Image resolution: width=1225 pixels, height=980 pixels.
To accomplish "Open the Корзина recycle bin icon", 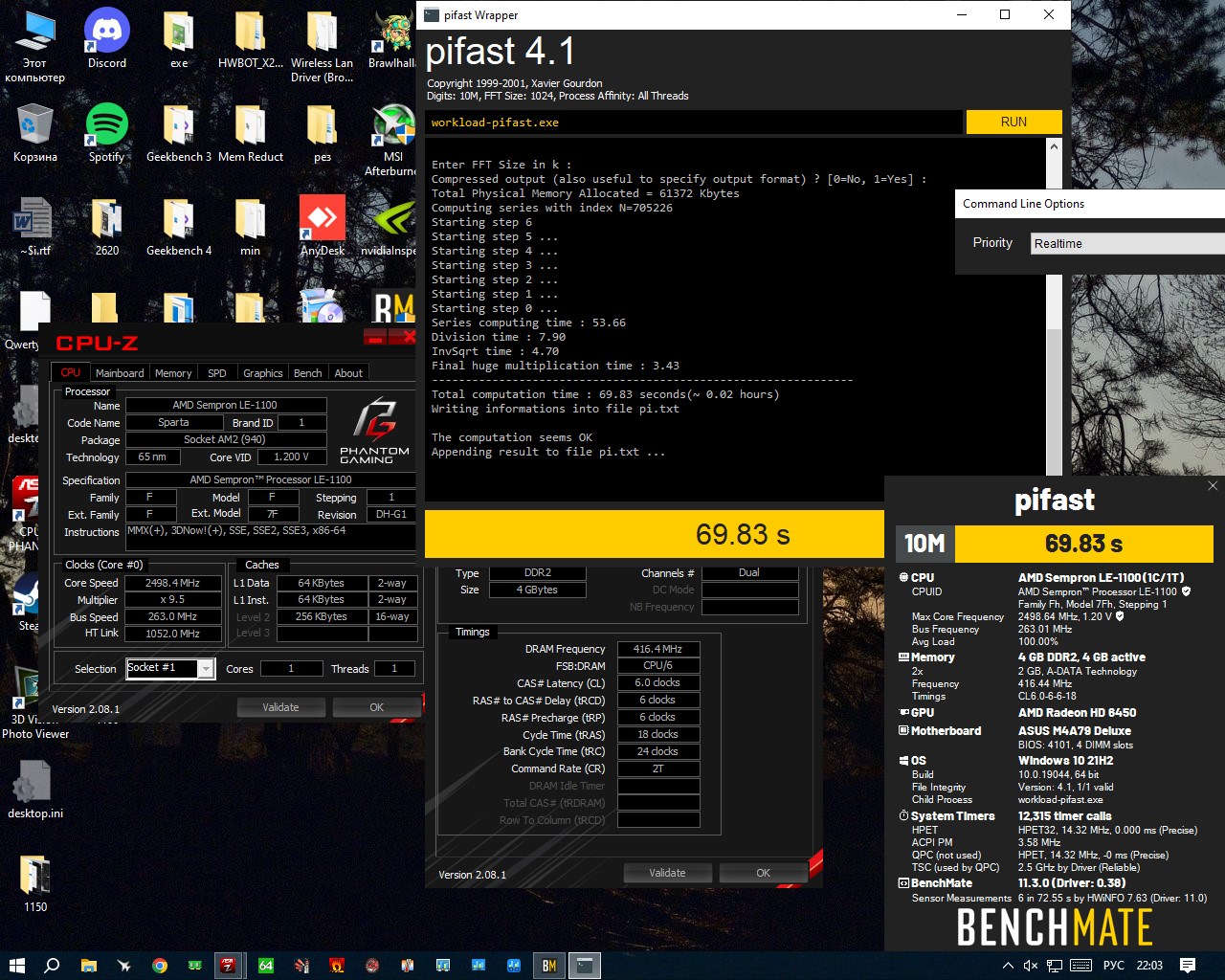I will pos(35,133).
